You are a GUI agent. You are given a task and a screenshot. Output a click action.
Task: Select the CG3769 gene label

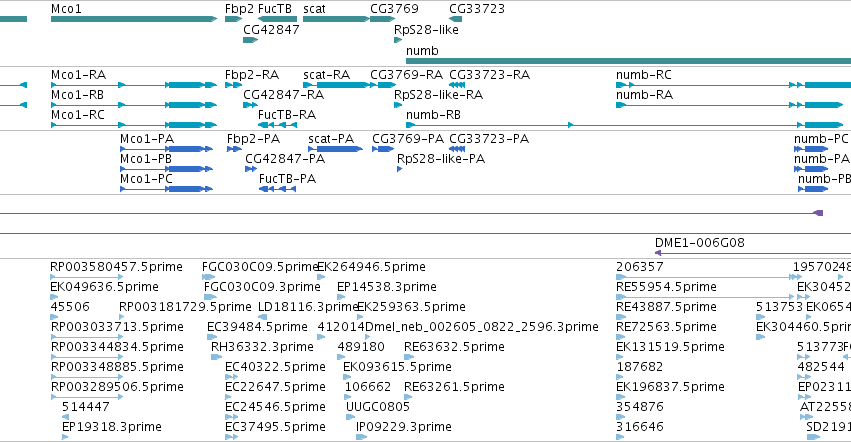(x=395, y=9)
